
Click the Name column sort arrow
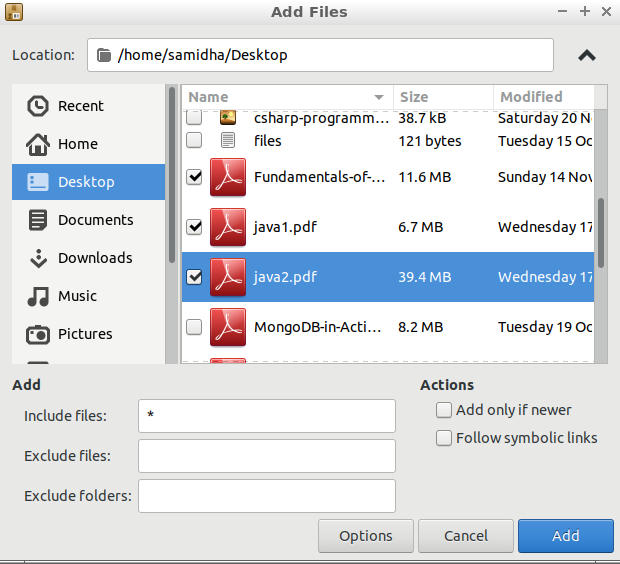tap(379, 97)
